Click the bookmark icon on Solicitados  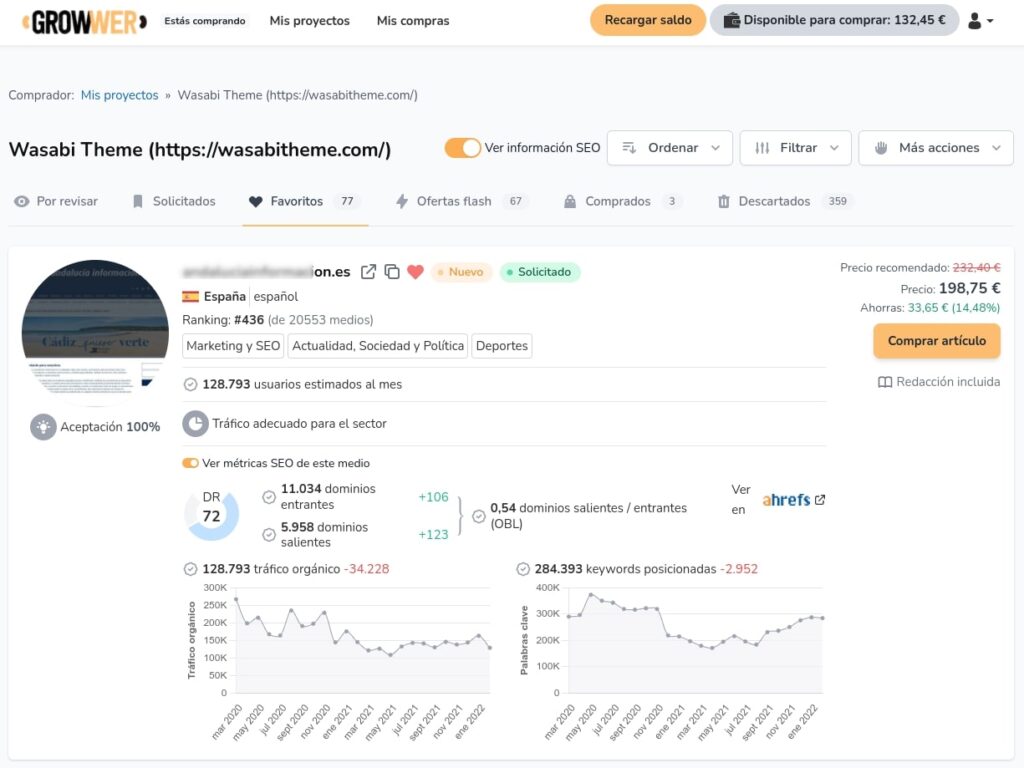pyautogui.click(x=138, y=201)
